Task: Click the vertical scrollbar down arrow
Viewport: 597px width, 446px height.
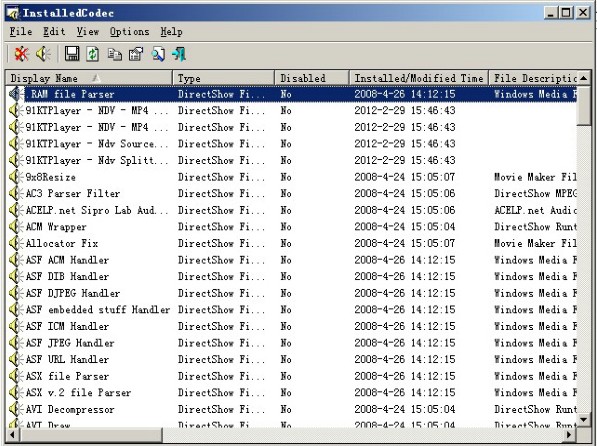Action: pos(584,420)
